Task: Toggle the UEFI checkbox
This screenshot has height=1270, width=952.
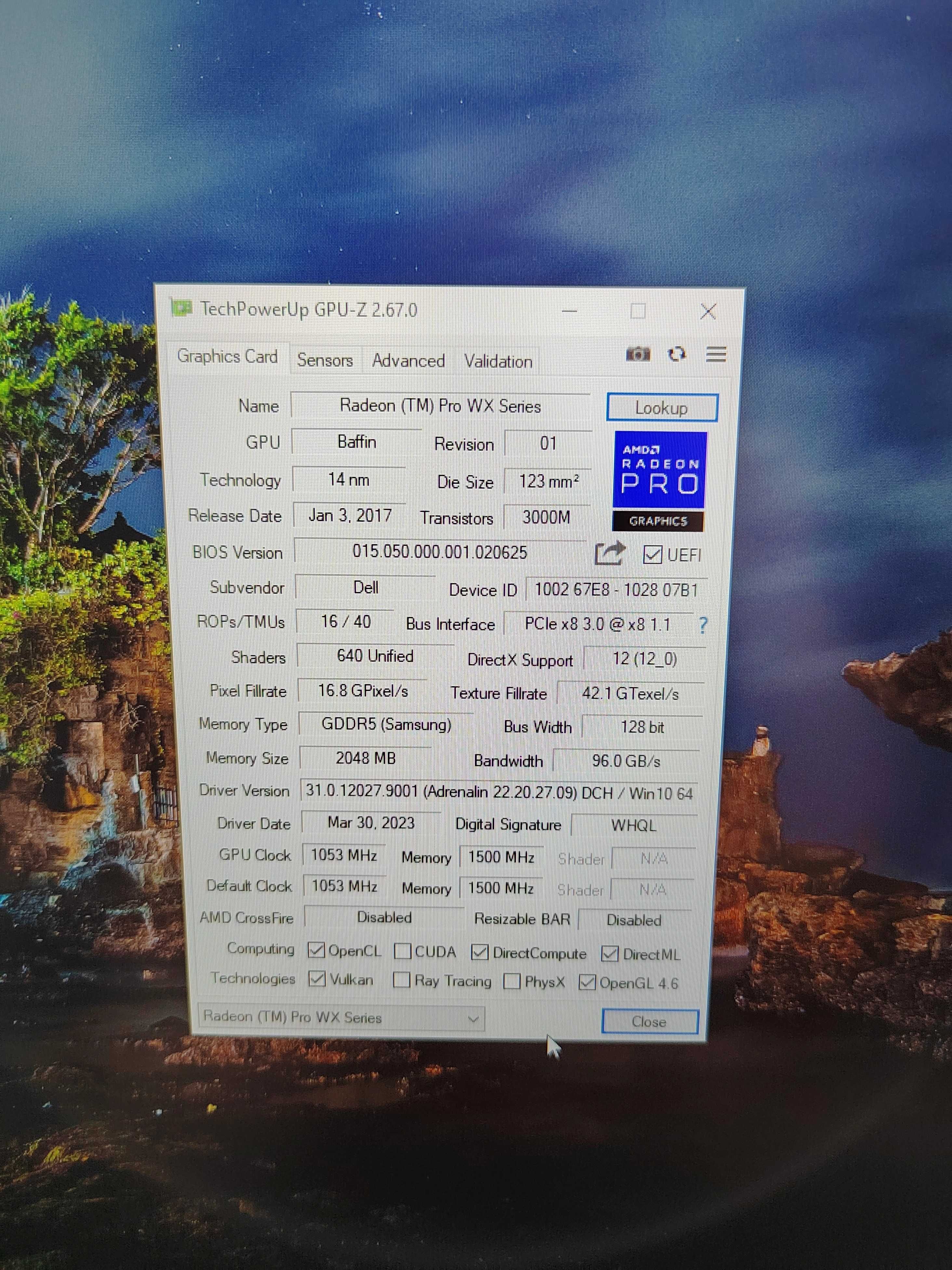Action: click(653, 555)
